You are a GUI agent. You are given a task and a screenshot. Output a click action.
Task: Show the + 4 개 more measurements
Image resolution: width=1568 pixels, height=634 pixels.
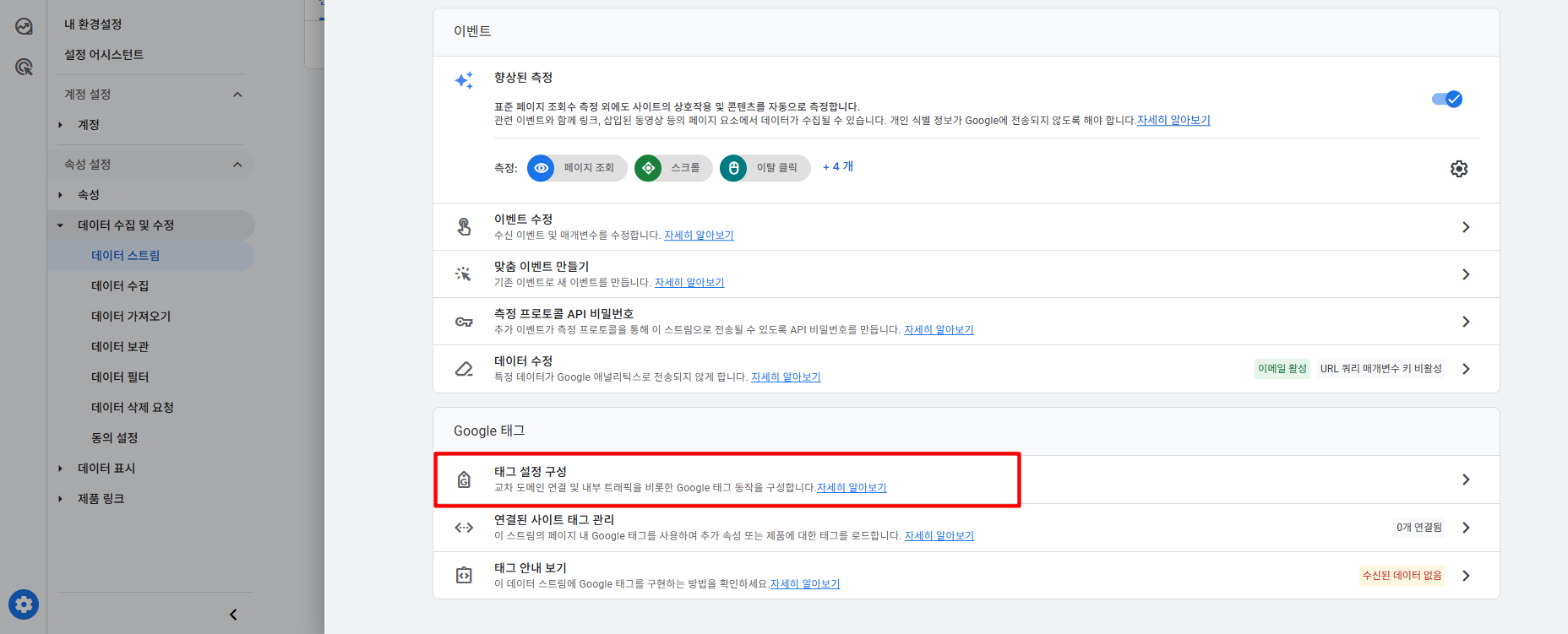coord(838,167)
